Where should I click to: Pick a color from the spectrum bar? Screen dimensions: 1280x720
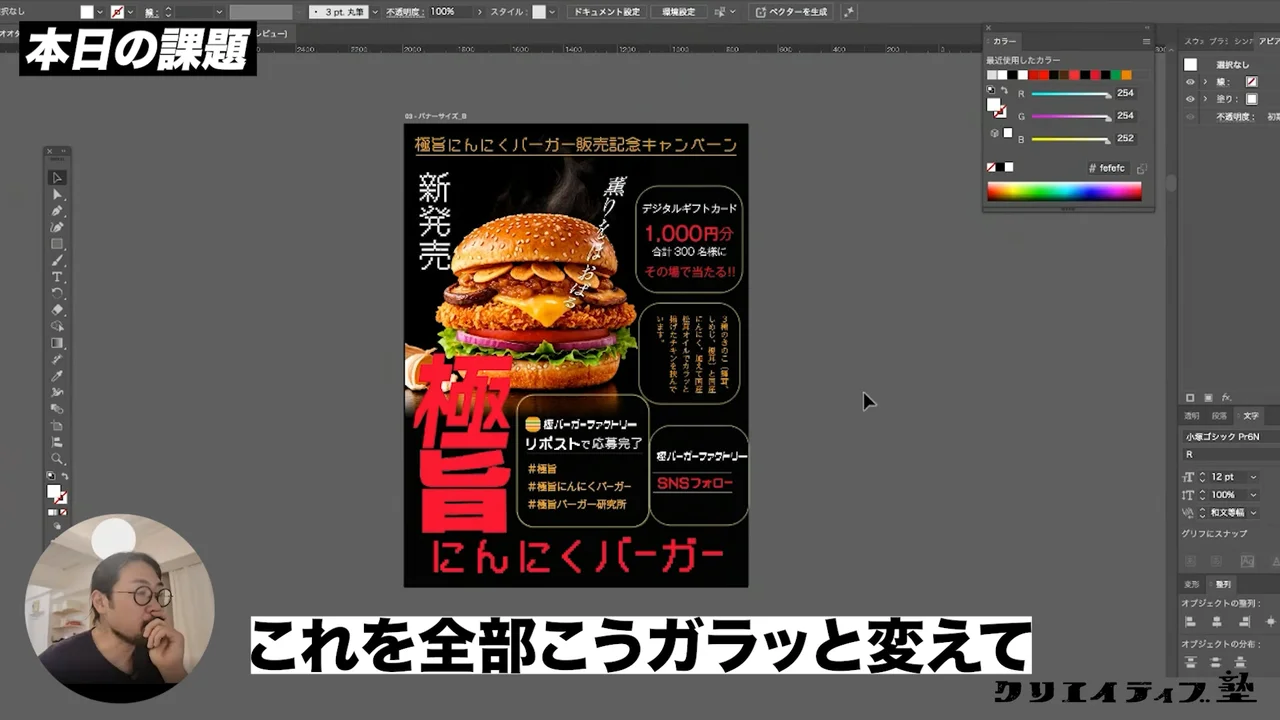[1064, 191]
